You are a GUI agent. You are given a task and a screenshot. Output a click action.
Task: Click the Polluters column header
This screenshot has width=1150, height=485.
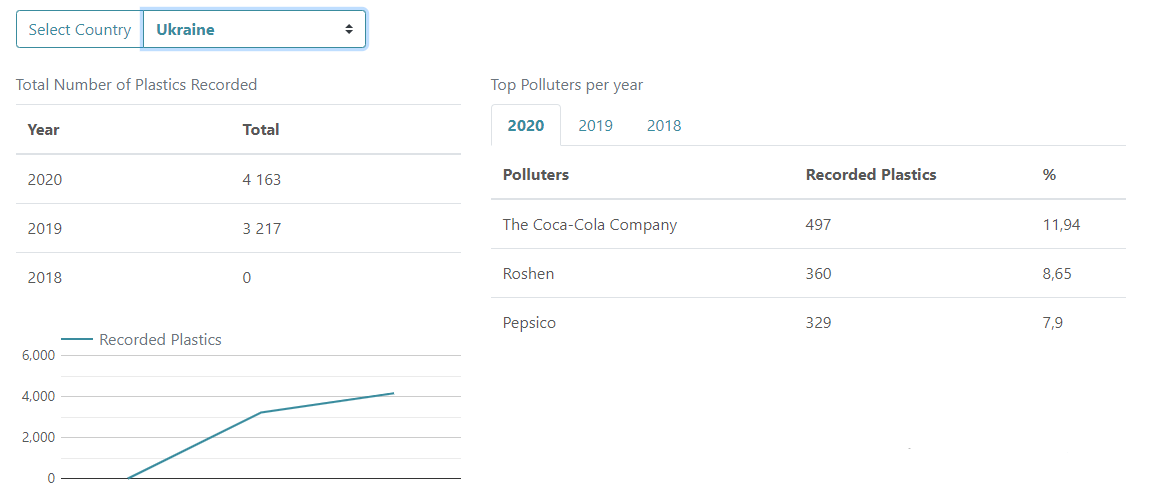point(535,175)
